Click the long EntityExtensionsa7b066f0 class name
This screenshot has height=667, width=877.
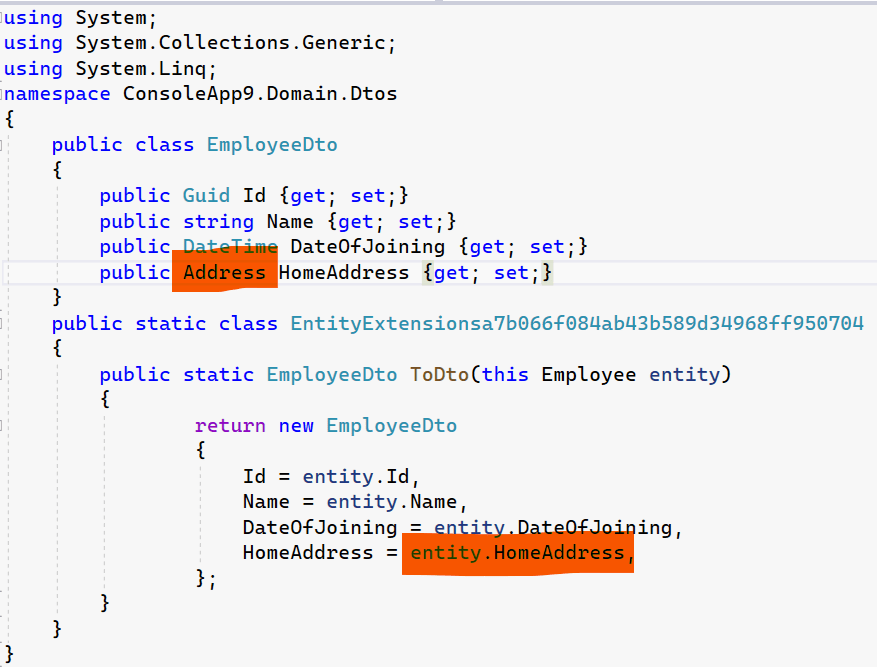point(576,324)
